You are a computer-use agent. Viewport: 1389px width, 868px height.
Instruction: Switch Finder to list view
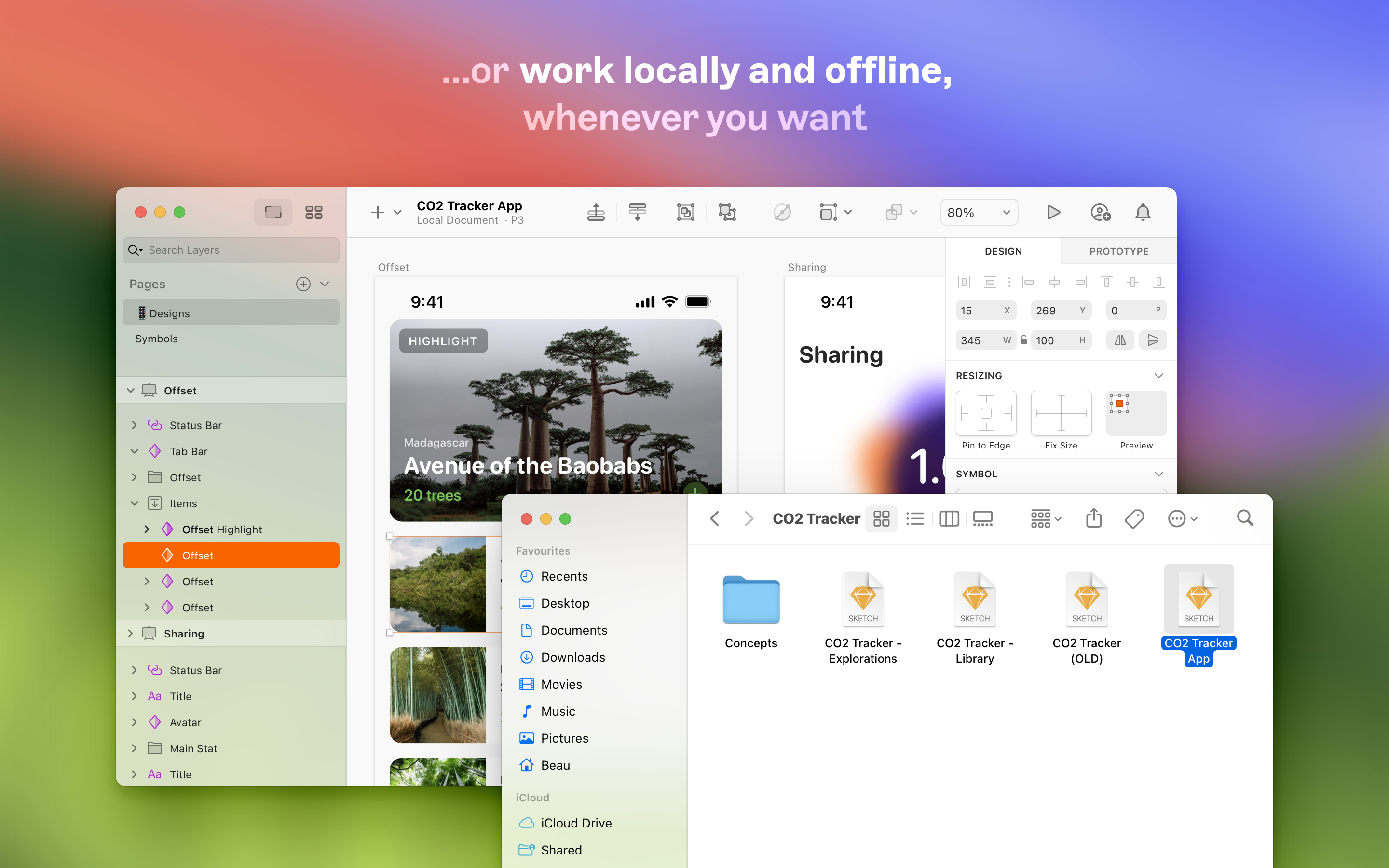tap(915, 518)
